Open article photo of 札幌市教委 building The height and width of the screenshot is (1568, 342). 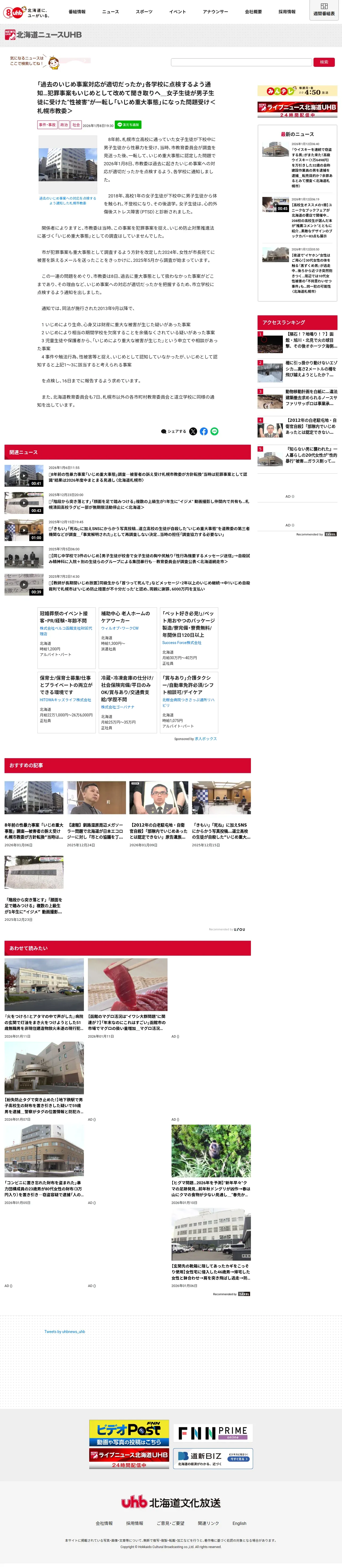tap(68, 164)
